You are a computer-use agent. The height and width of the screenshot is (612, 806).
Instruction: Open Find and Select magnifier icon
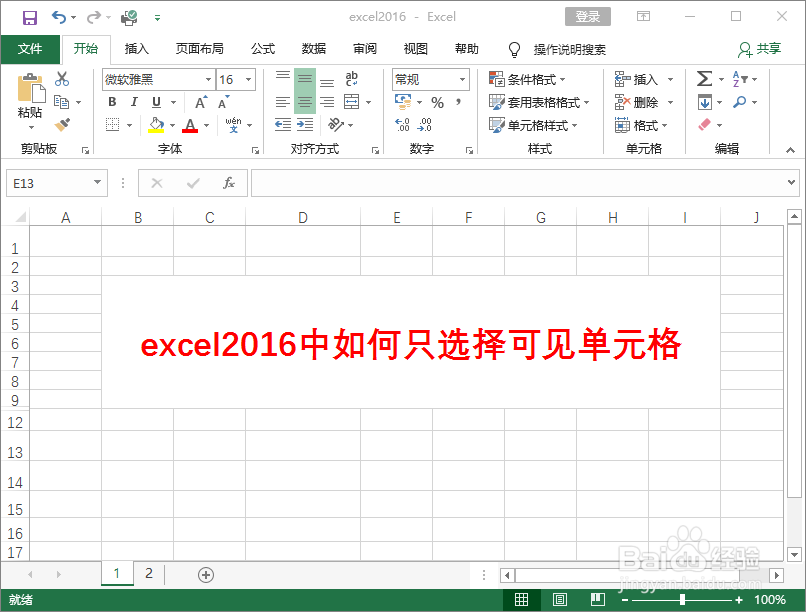click(x=740, y=102)
